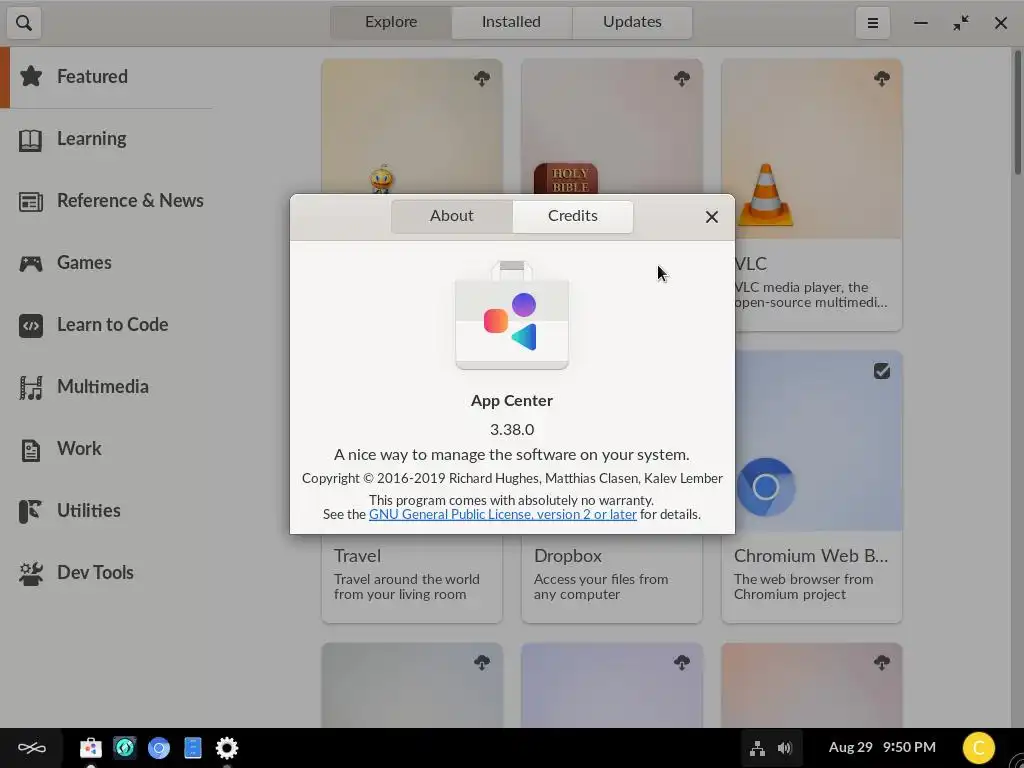
Task: Click install cloud icon on VLC card
Action: pos(882,79)
